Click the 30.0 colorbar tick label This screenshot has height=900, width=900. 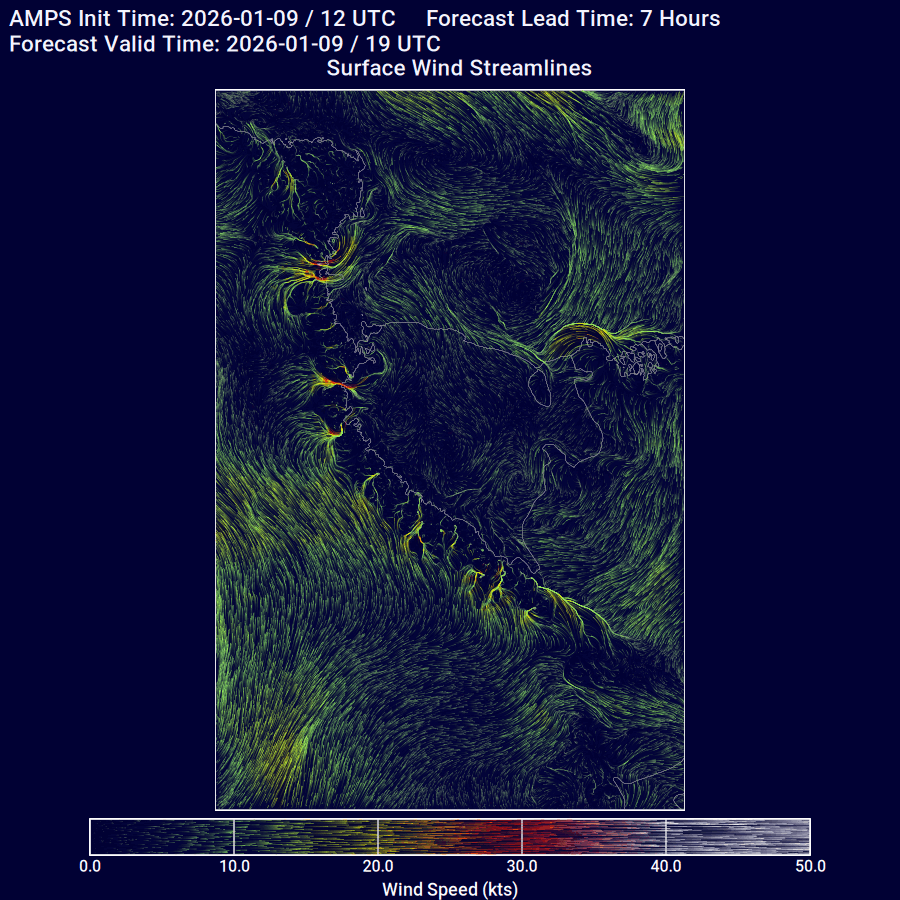[522, 866]
